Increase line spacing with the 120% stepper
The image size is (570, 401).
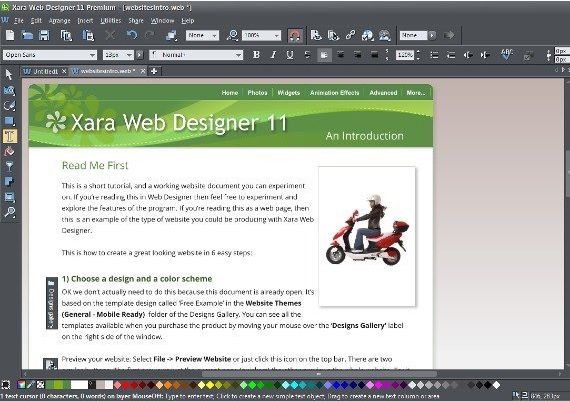click(x=418, y=52)
